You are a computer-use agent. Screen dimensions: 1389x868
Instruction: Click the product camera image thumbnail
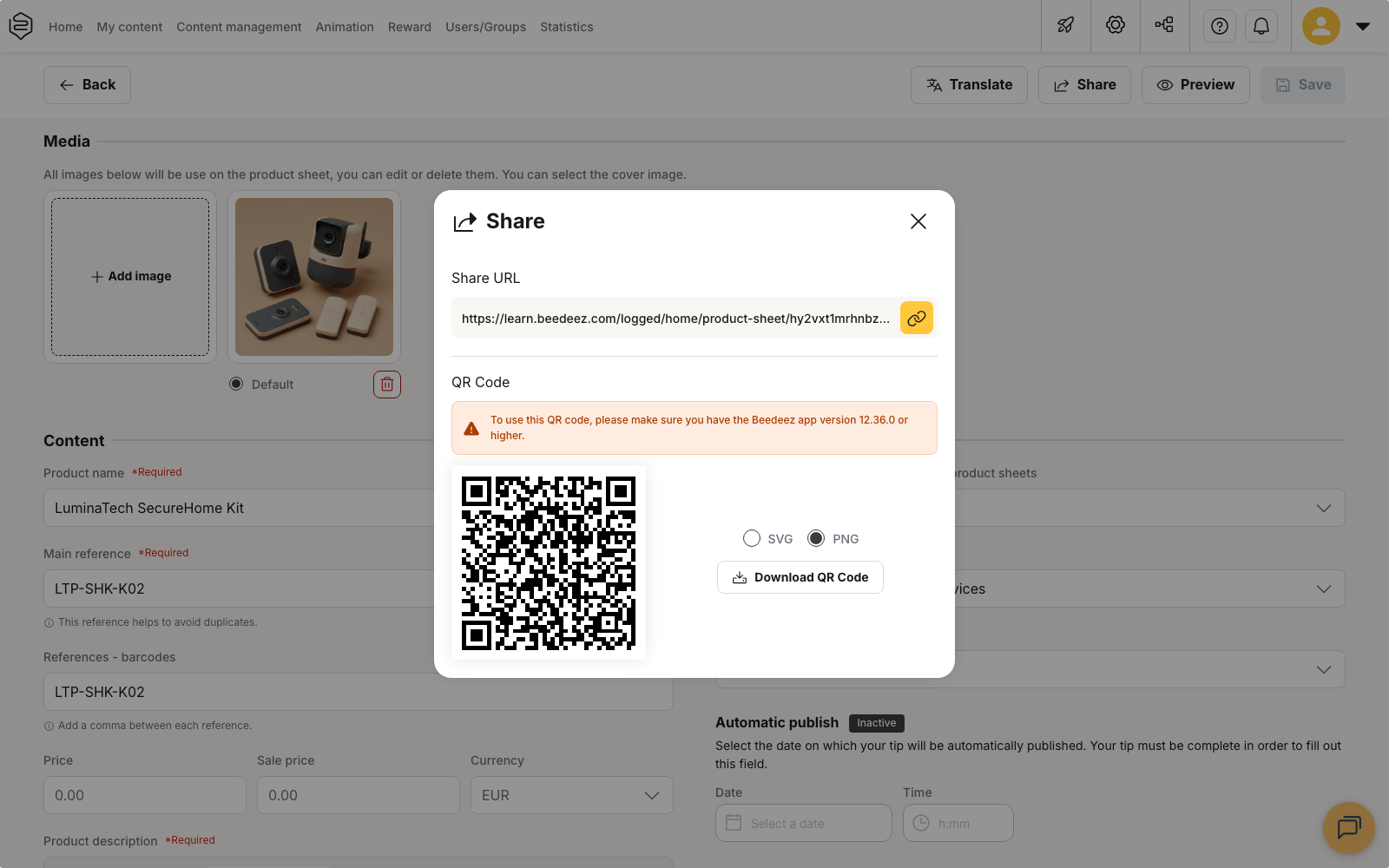[314, 277]
